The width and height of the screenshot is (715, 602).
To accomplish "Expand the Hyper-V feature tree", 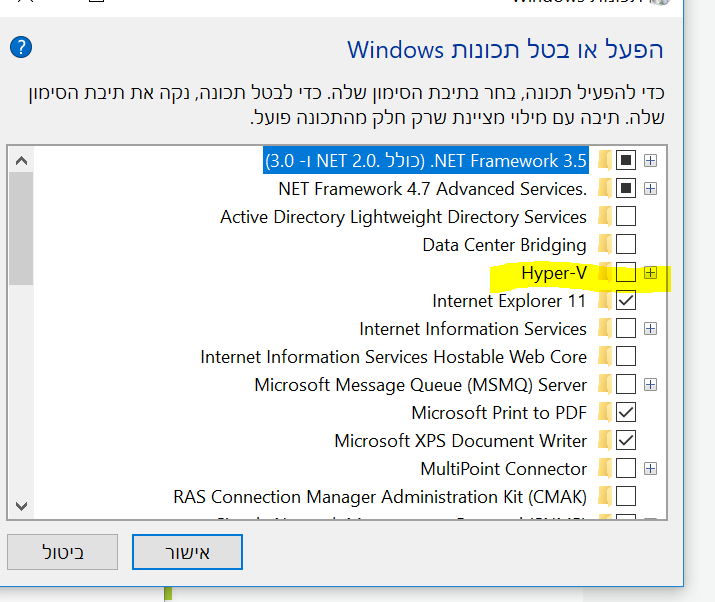I will point(650,273).
